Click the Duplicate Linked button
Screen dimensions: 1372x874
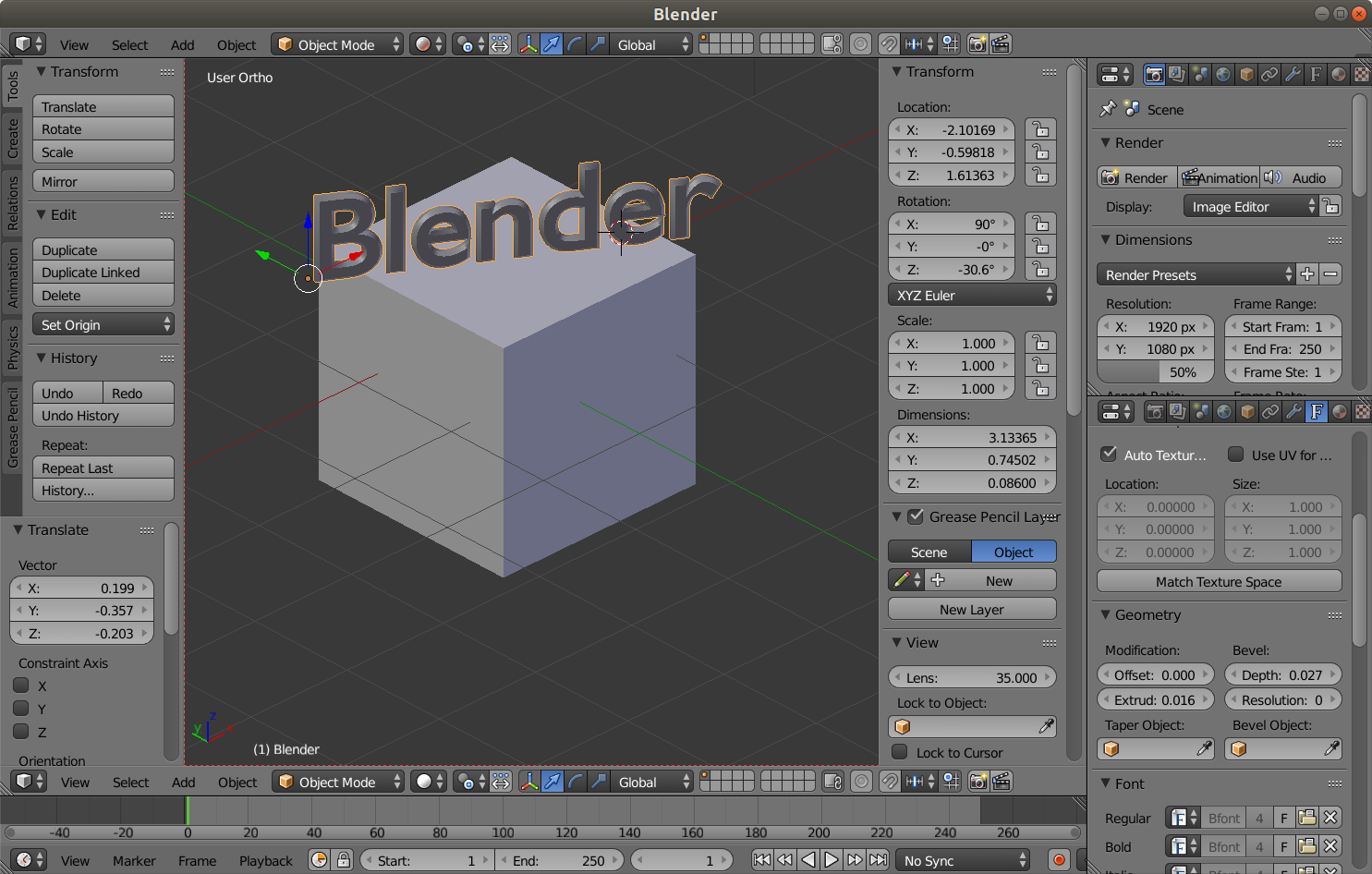(x=103, y=273)
